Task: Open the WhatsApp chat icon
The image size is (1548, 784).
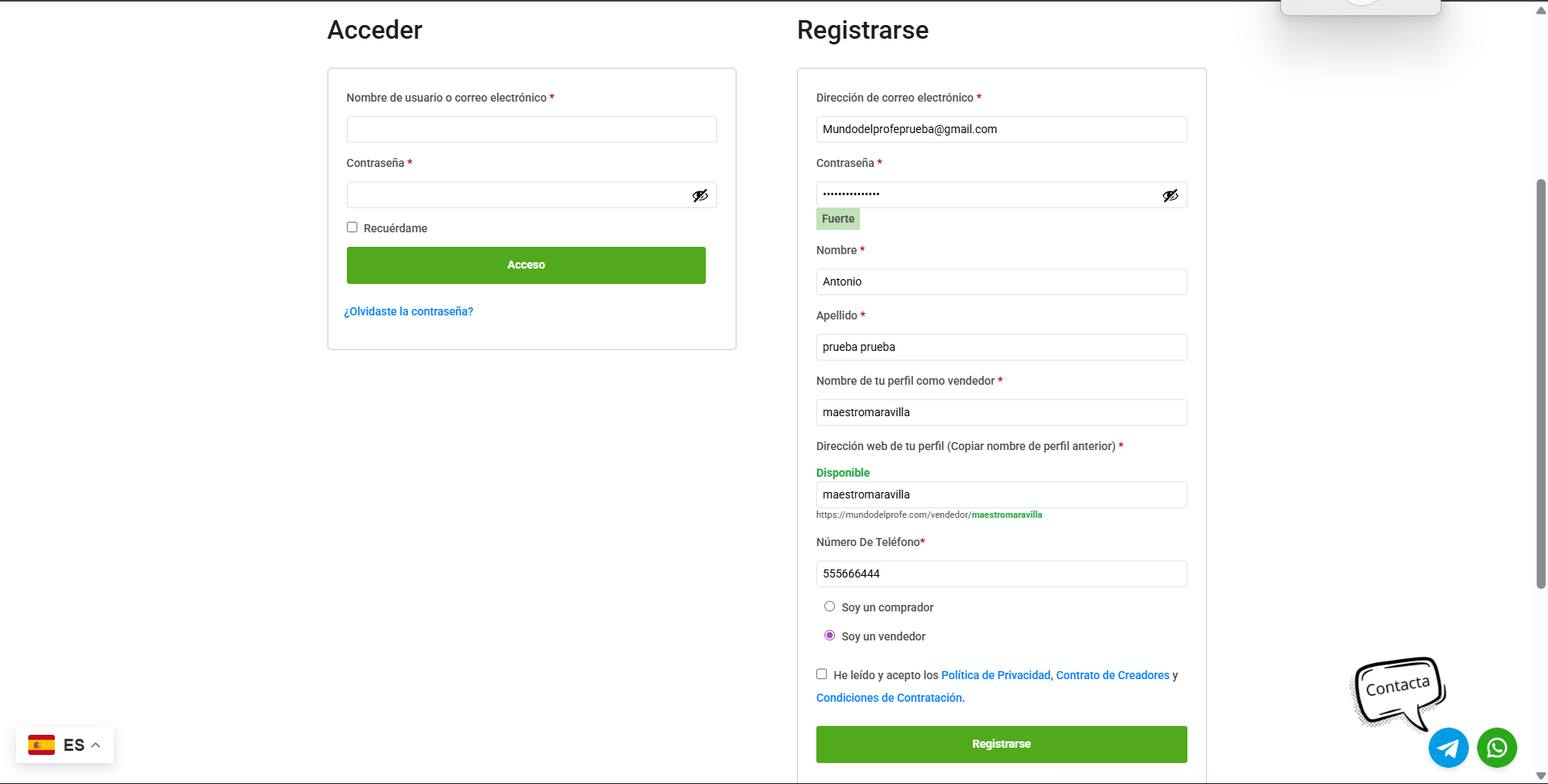Action: 1496,748
